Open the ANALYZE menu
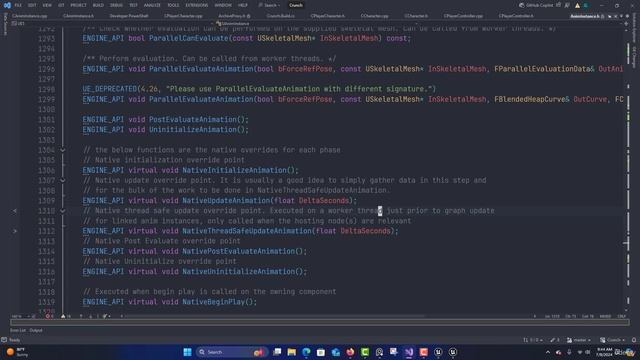The height and width of the screenshot is (360, 640). 152,5
